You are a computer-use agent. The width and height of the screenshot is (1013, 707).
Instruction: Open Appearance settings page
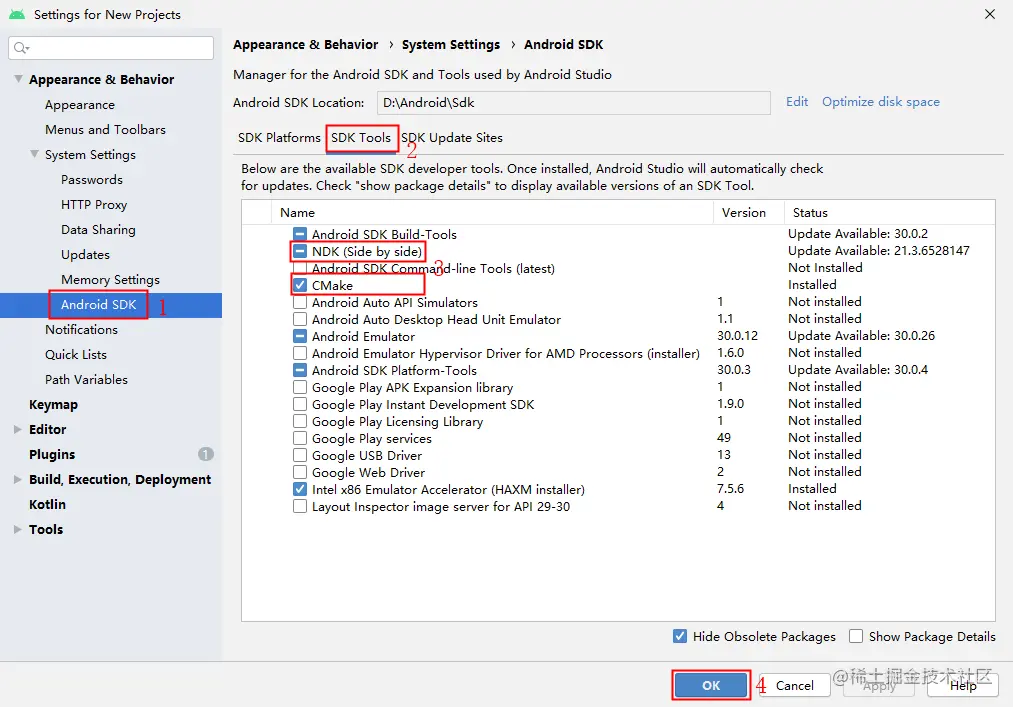79,105
